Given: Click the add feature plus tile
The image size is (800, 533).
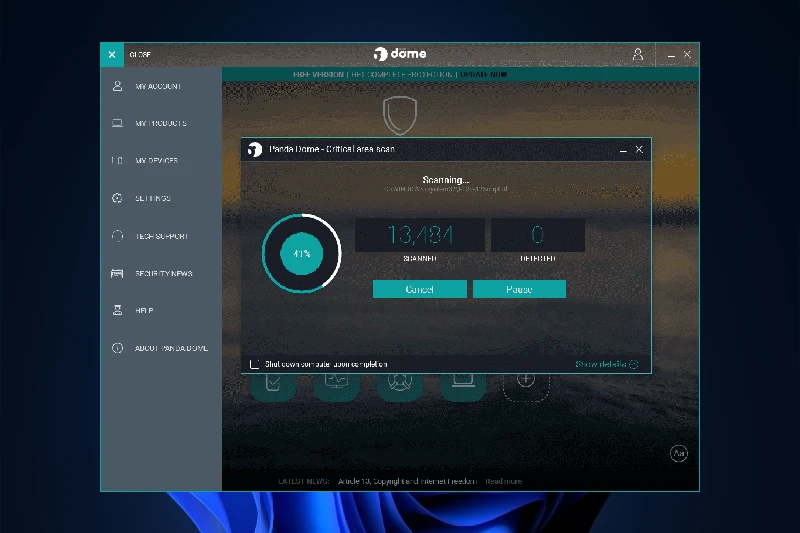Looking at the screenshot, I should pyautogui.click(x=526, y=380).
